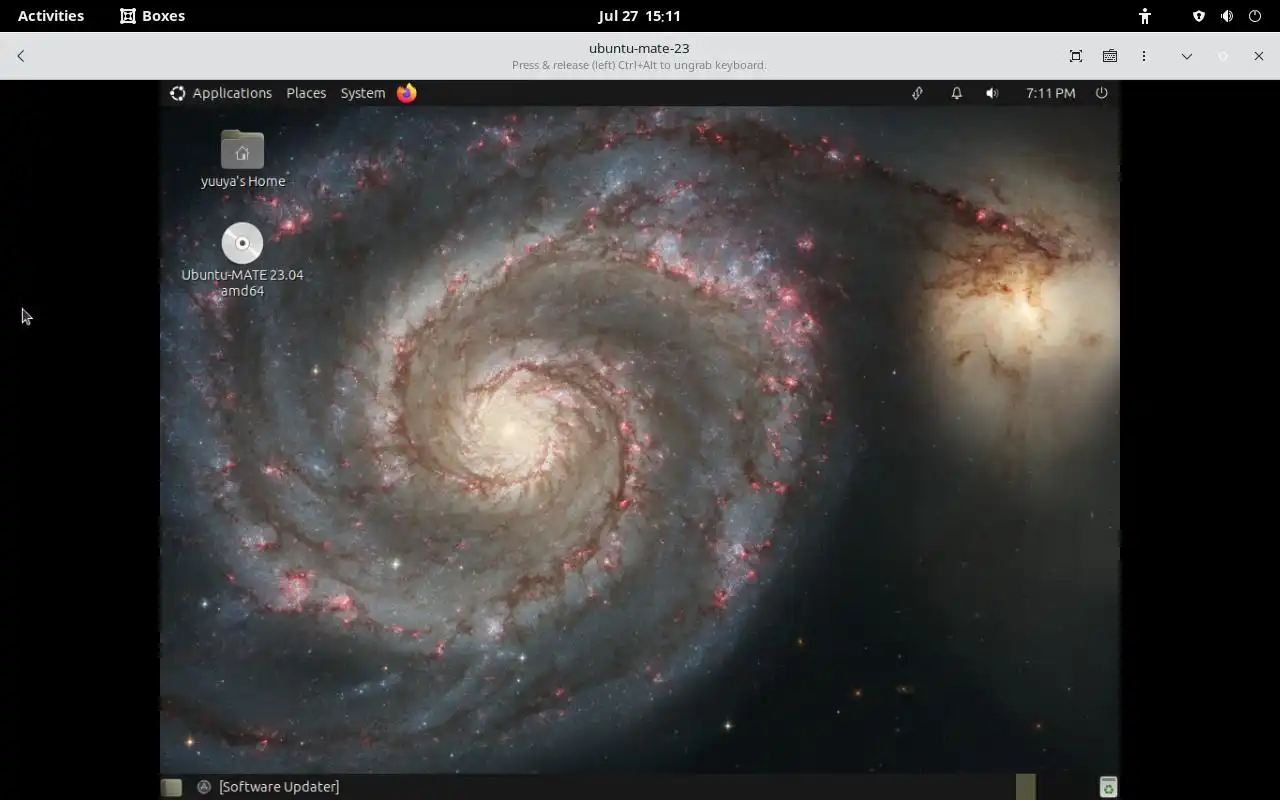This screenshot has height=800, width=1280.
Task: Open GNOME Activities overview
Action: (51, 16)
